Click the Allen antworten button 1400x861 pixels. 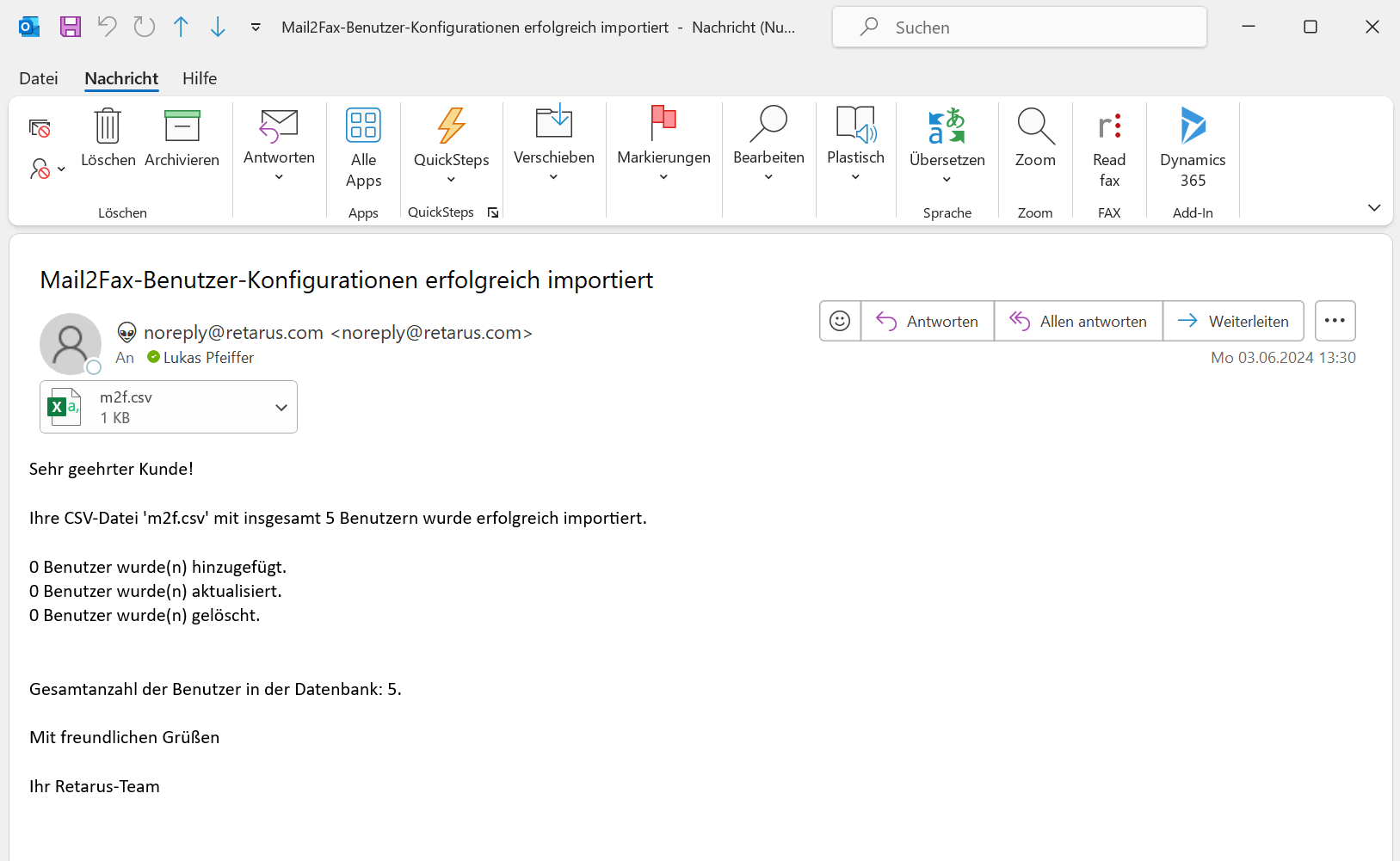click(1078, 321)
